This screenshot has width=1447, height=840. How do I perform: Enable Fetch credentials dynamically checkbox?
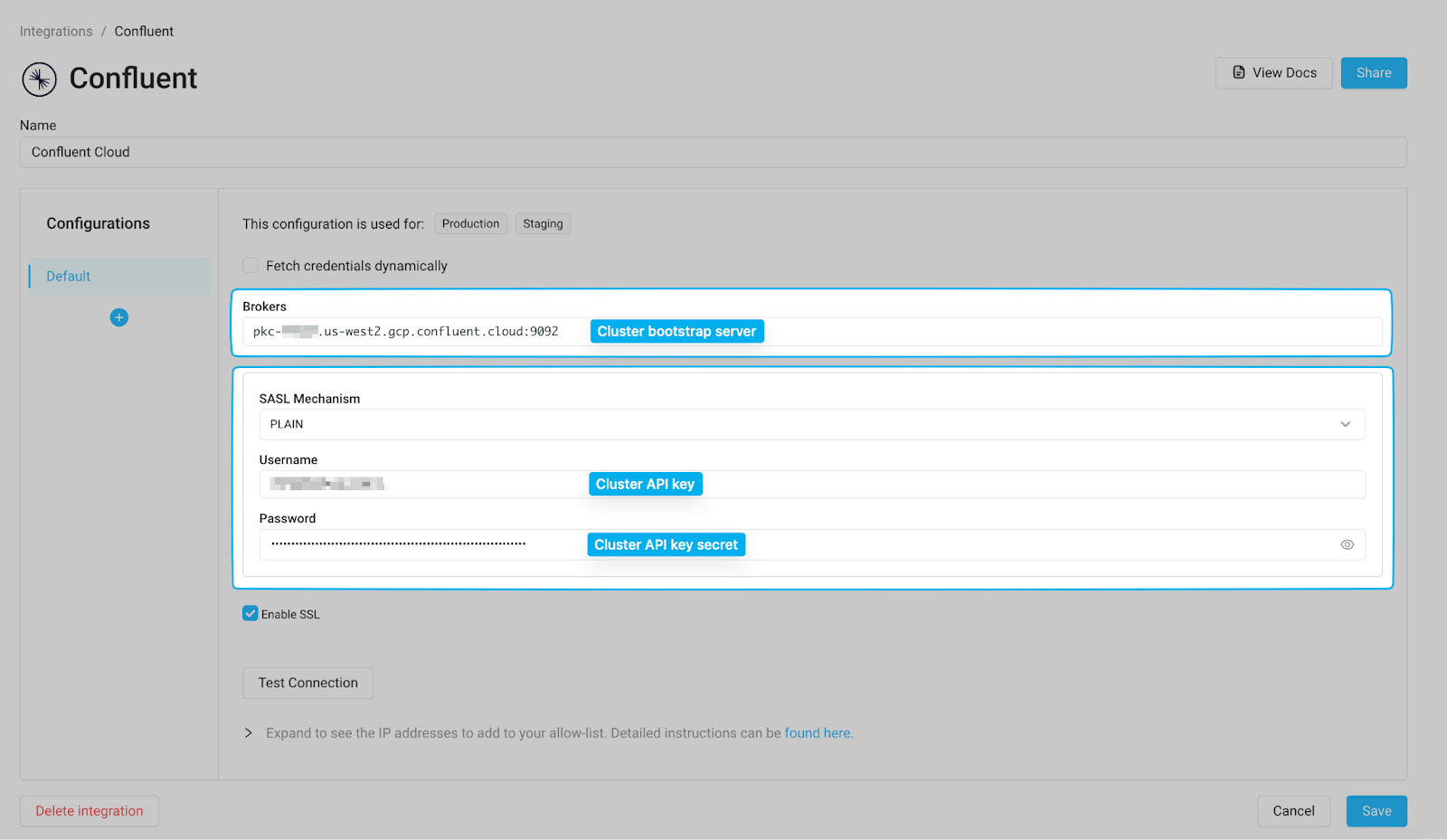tap(251, 265)
